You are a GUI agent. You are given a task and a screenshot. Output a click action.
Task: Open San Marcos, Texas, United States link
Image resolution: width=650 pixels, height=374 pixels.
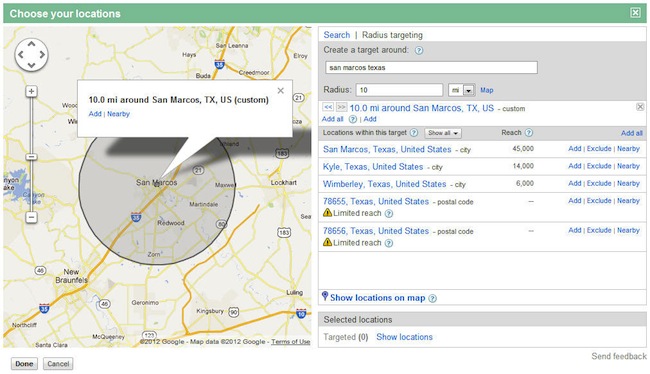click(x=387, y=149)
